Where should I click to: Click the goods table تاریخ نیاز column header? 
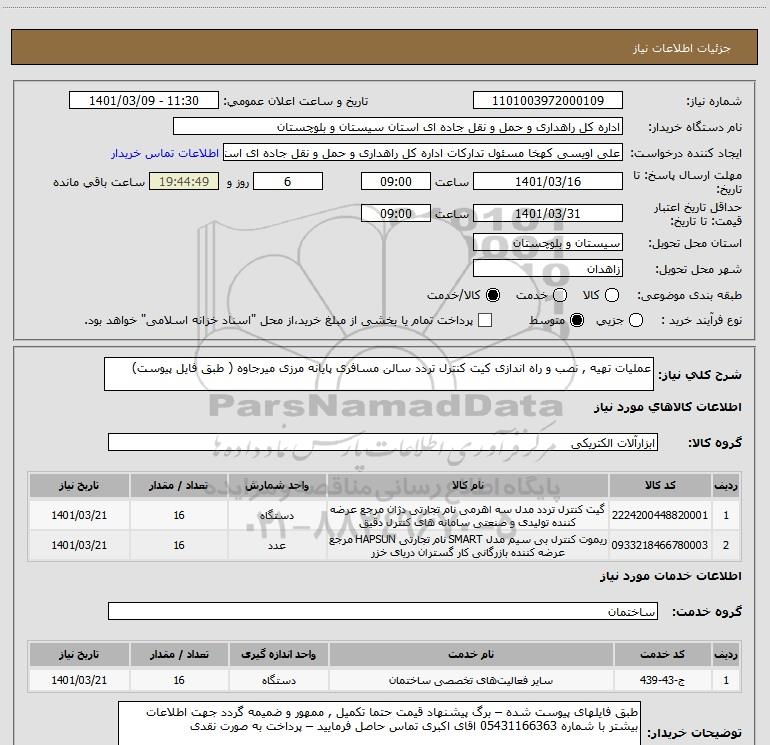tap(79, 485)
